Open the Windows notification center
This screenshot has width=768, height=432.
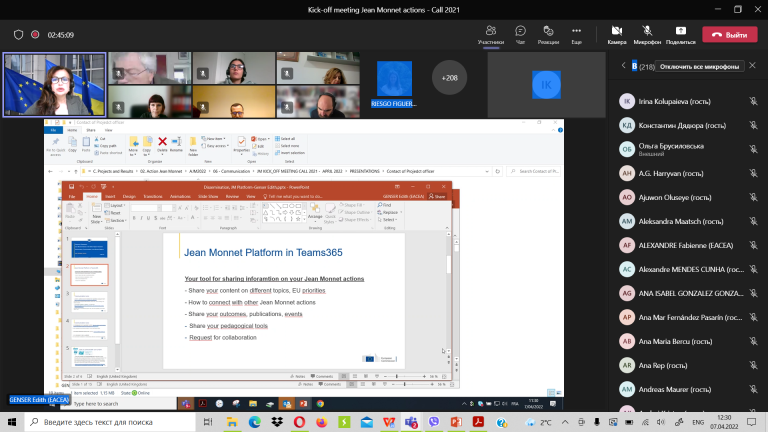752,422
